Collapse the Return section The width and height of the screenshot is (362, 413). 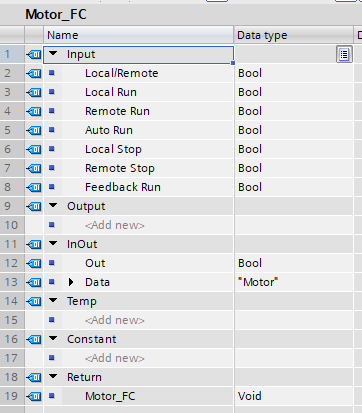(53, 376)
